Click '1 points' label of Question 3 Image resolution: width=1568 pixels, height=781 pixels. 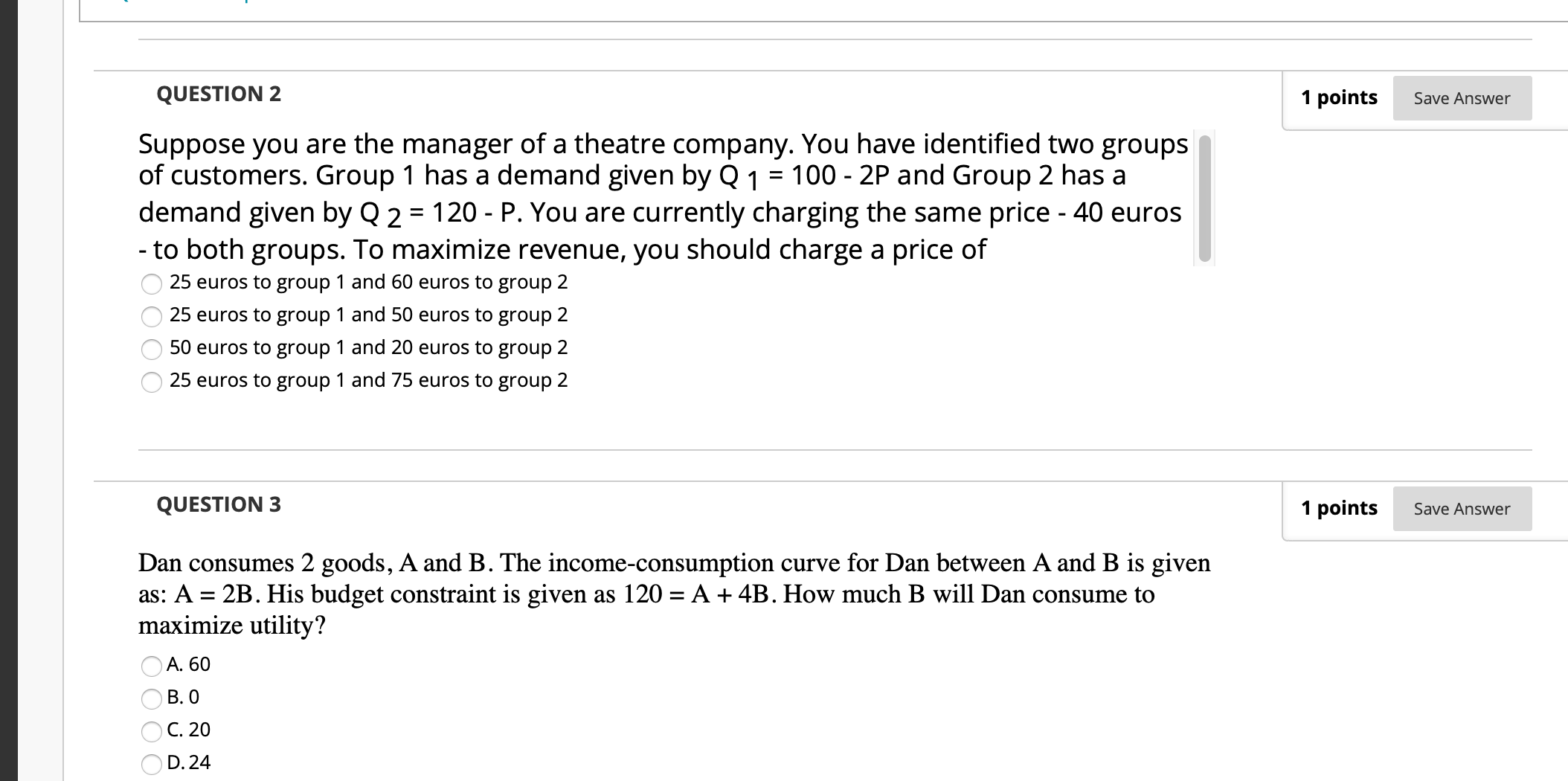point(1339,508)
